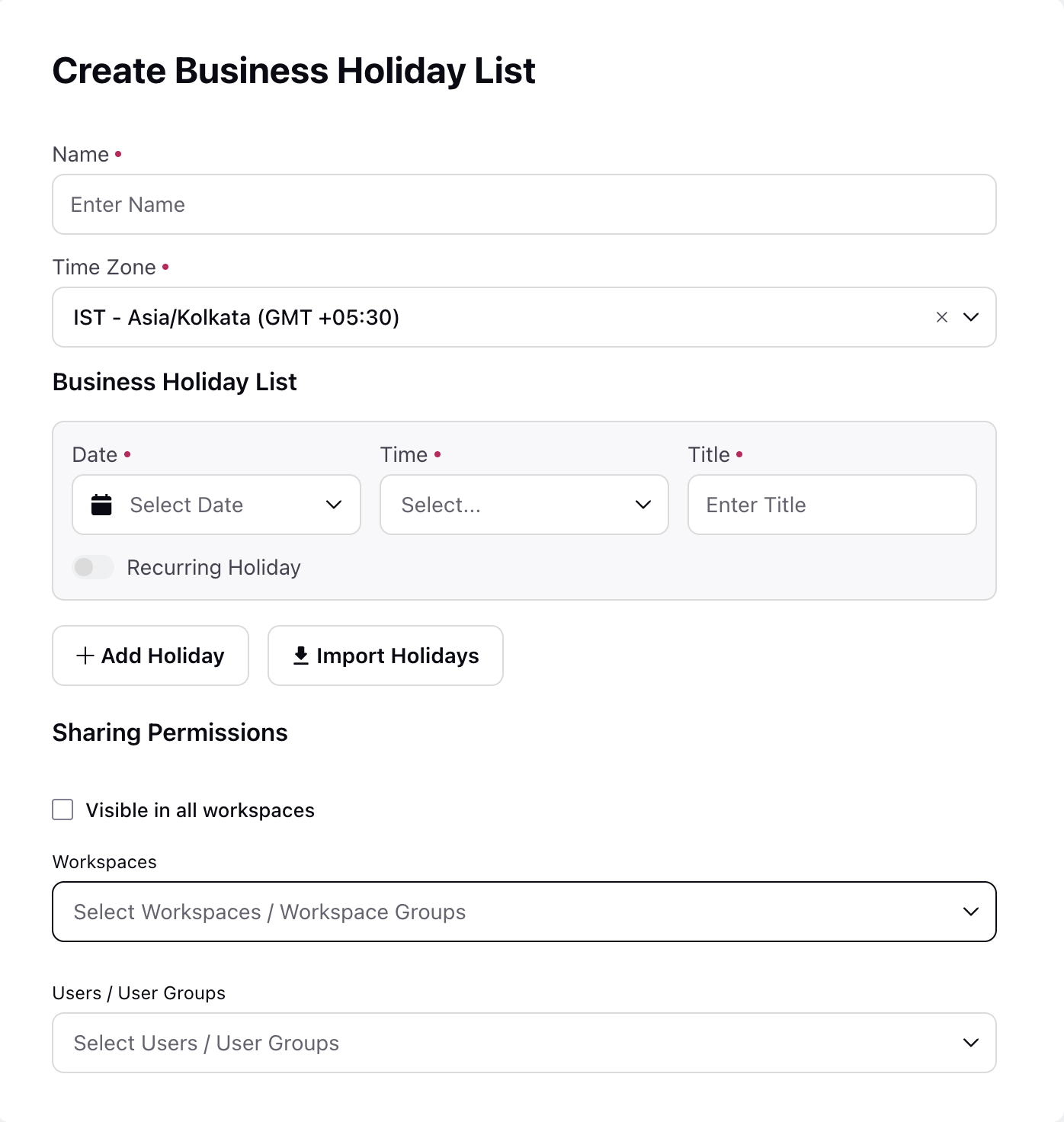Focus the Enter Title input field
Image resolution: width=1064 pixels, height=1122 pixels.
coord(832,505)
